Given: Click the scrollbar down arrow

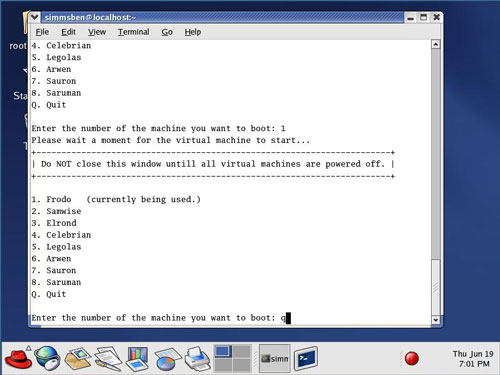Looking at the screenshot, I should pos(436,320).
